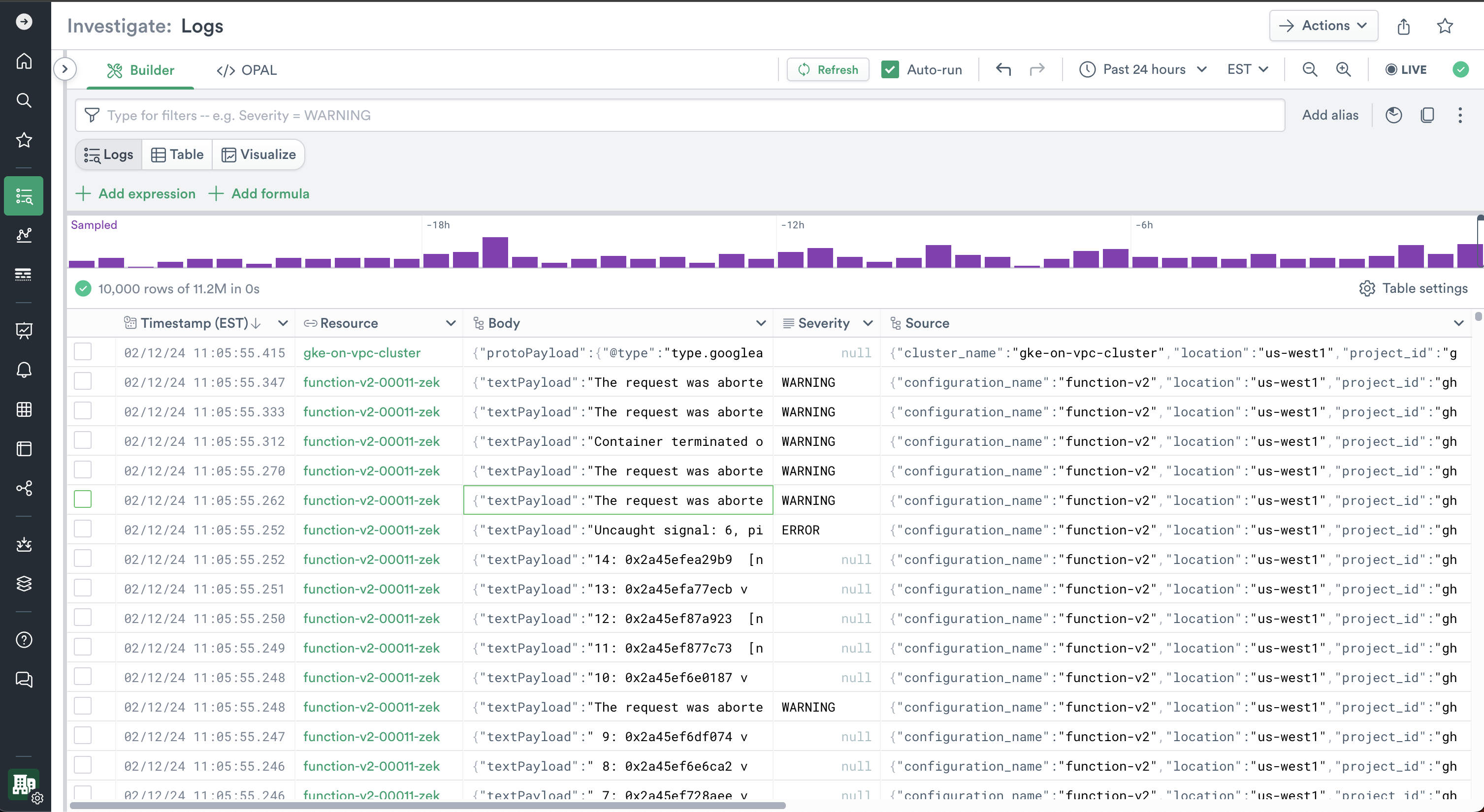Open the Actions dropdown menu
Screen dimensions: 1484x812
1323,26
